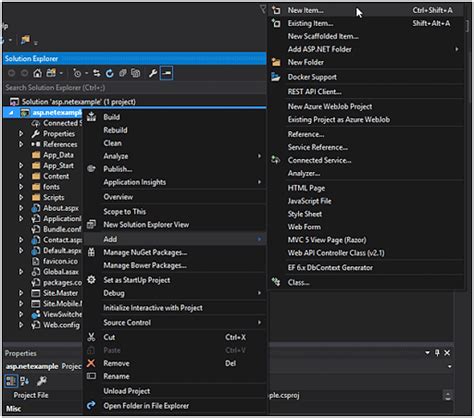Click the Properties grid scrollbar stepper
474x418 pixels.
[448, 396]
